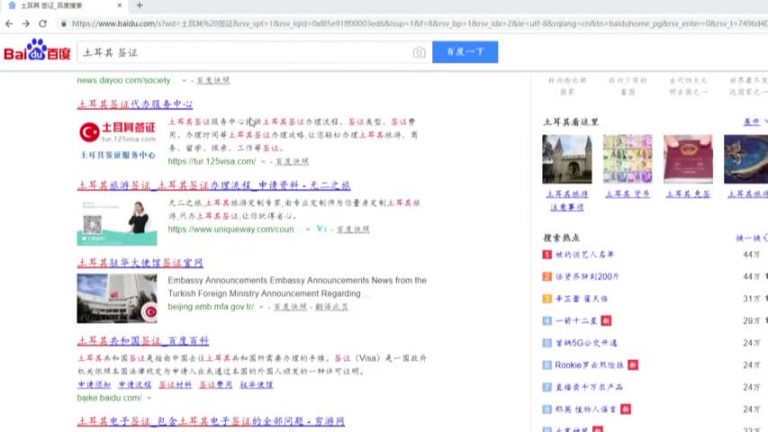Click the uniqueway result thumbnail with woman
Viewport: 768px width, 432px height.
[117, 222]
